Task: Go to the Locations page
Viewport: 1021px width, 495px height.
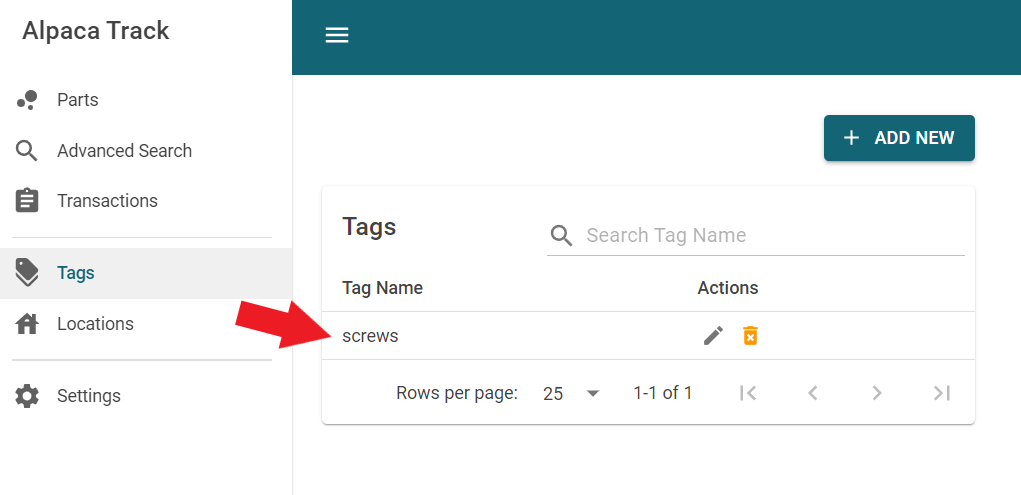Action: click(95, 324)
